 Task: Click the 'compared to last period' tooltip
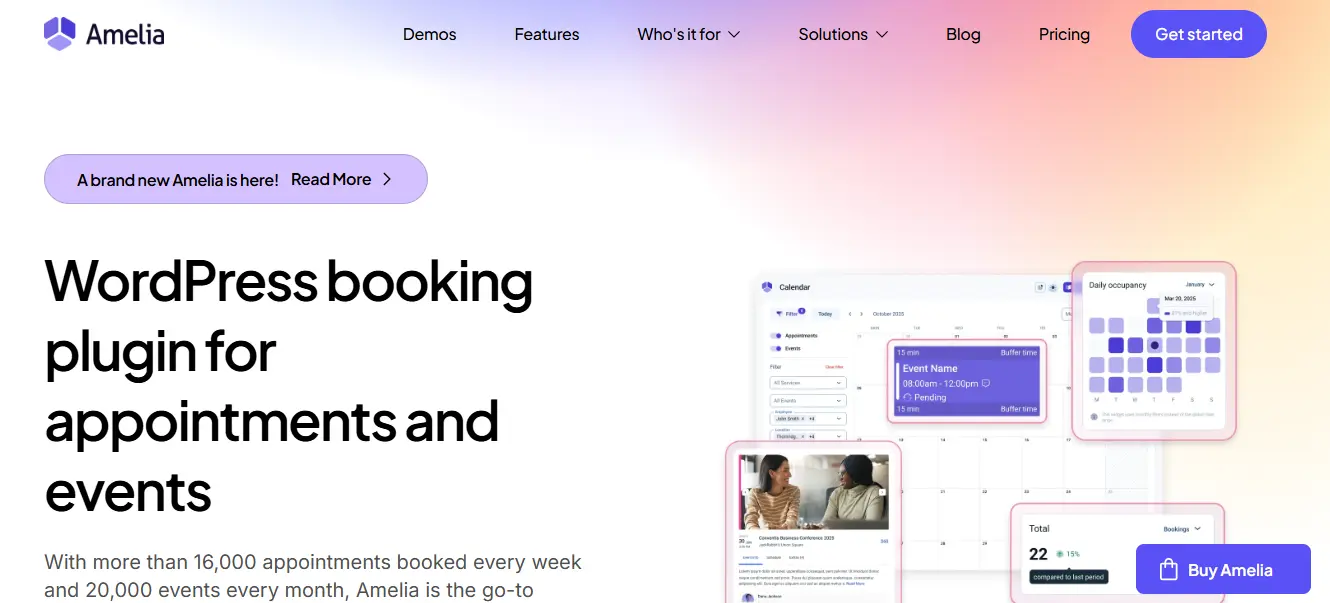tap(1068, 576)
